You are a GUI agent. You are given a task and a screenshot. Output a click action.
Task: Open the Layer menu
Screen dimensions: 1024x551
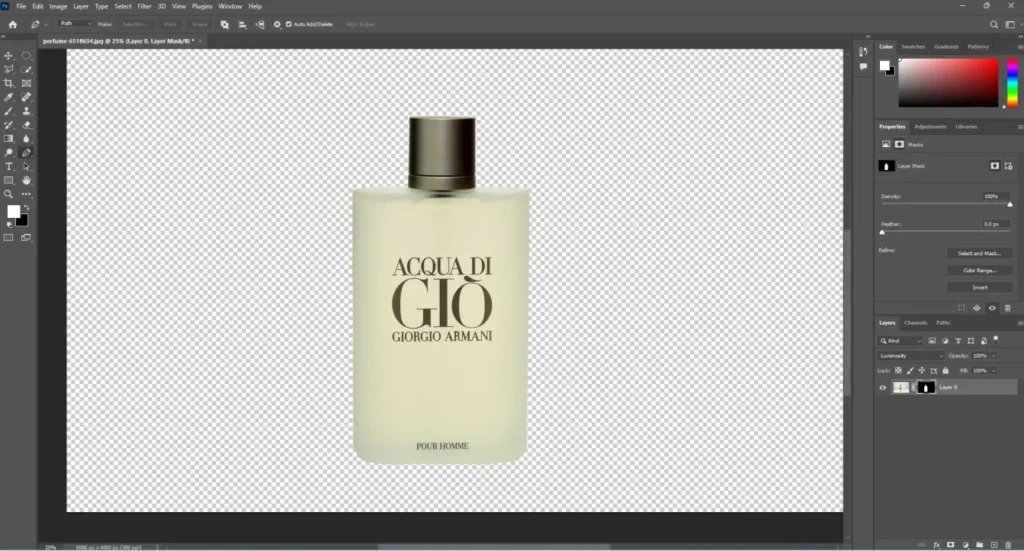point(81,6)
